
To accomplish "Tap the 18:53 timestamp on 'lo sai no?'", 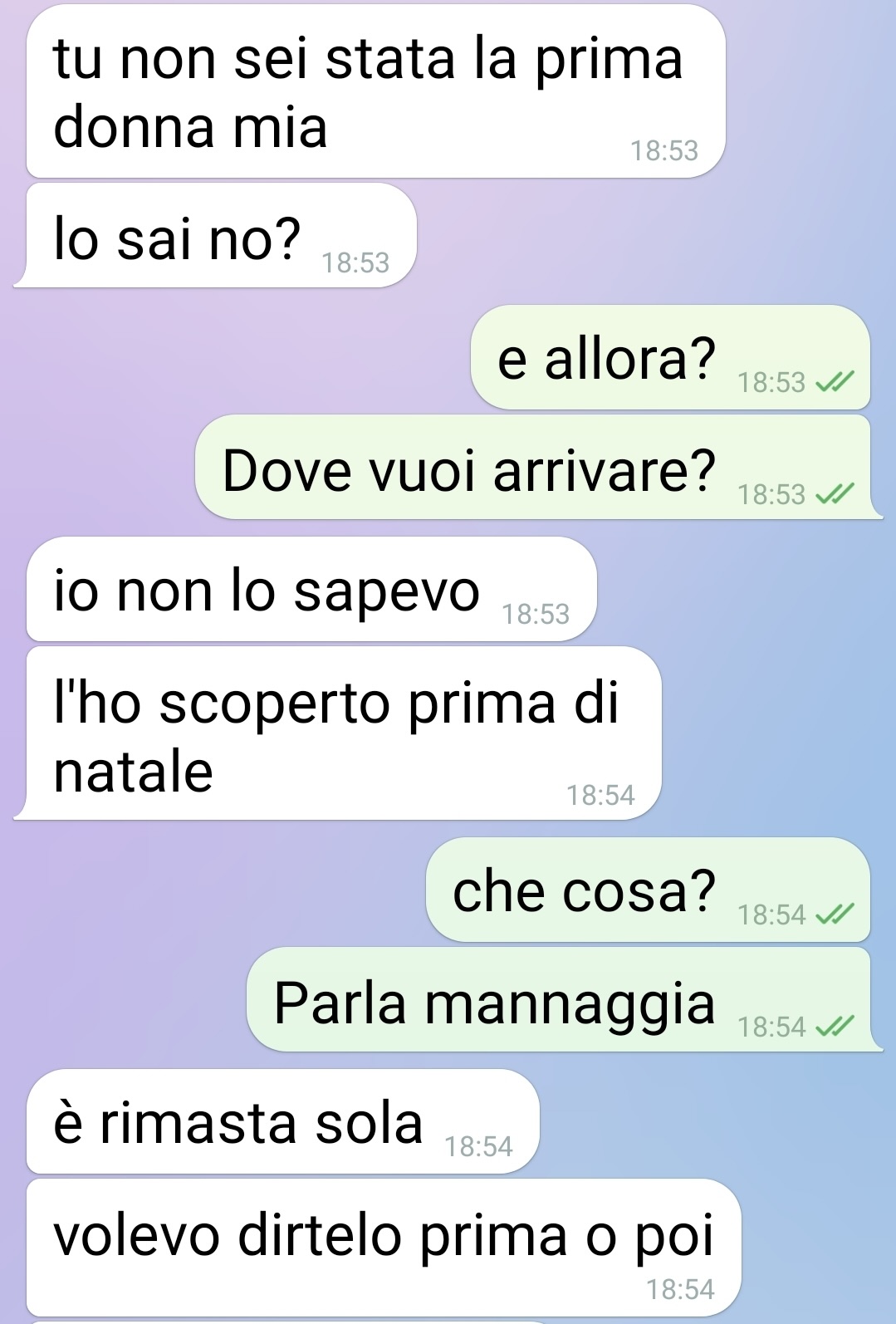I will tap(355, 262).
